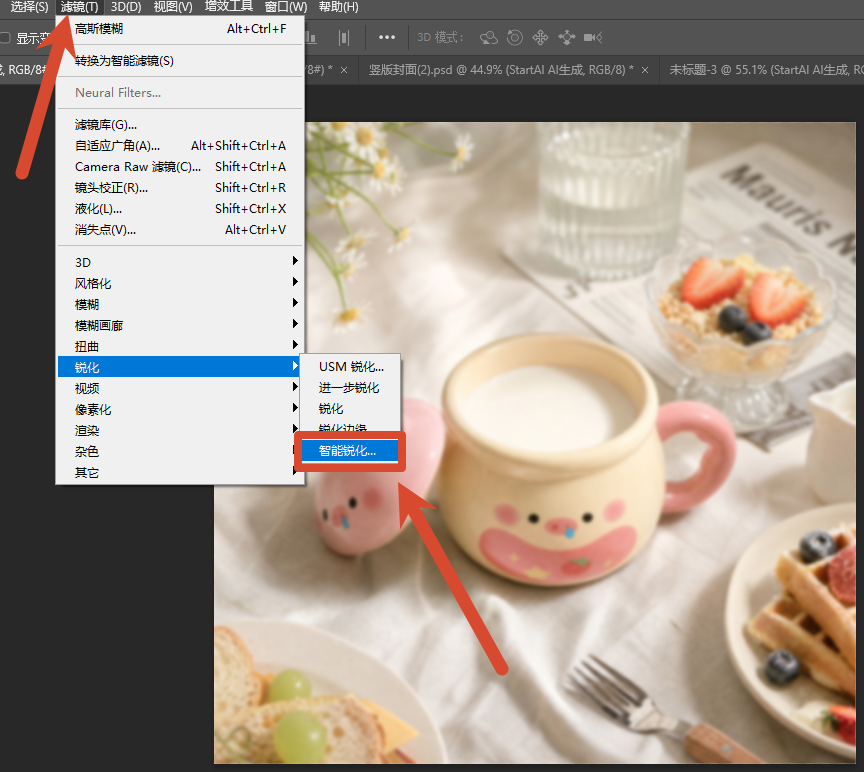Click the distribute spacing alignment icon
The width and height of the screenshot is (864, 772).
click(x=344, y=37)
